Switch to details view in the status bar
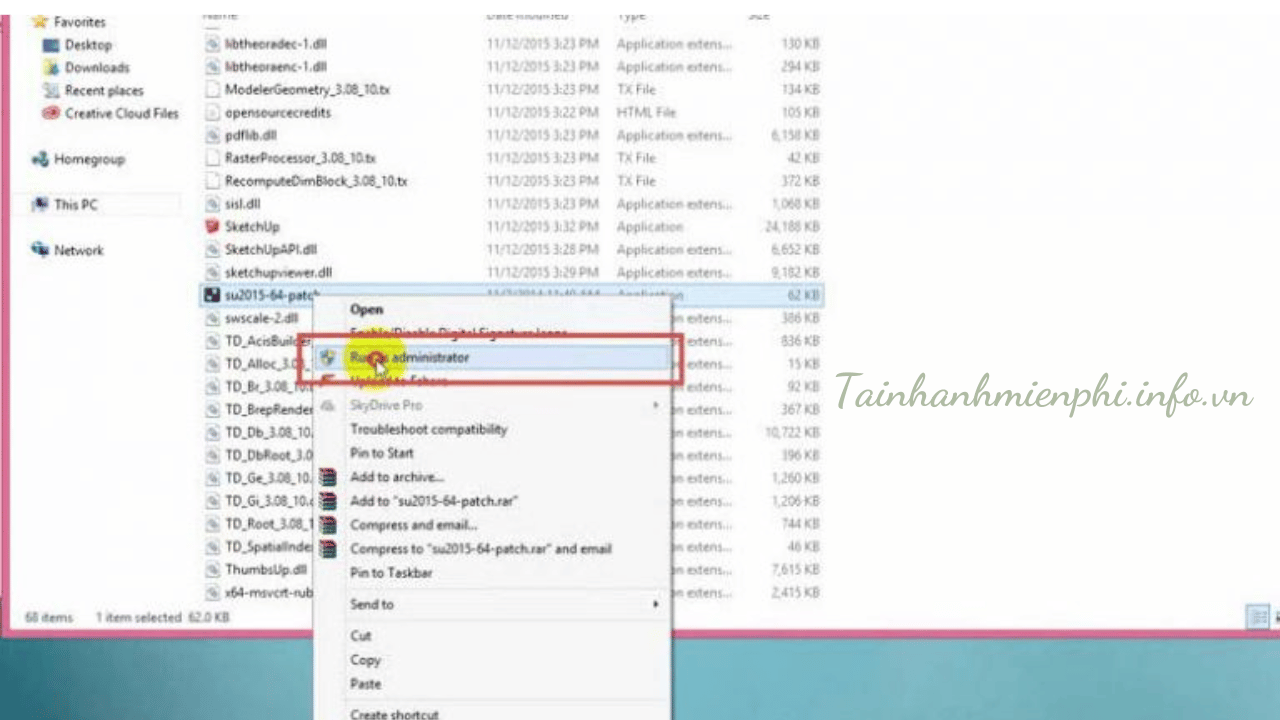This screenshot has width=1280, height=720. [x=1257, y=617]
